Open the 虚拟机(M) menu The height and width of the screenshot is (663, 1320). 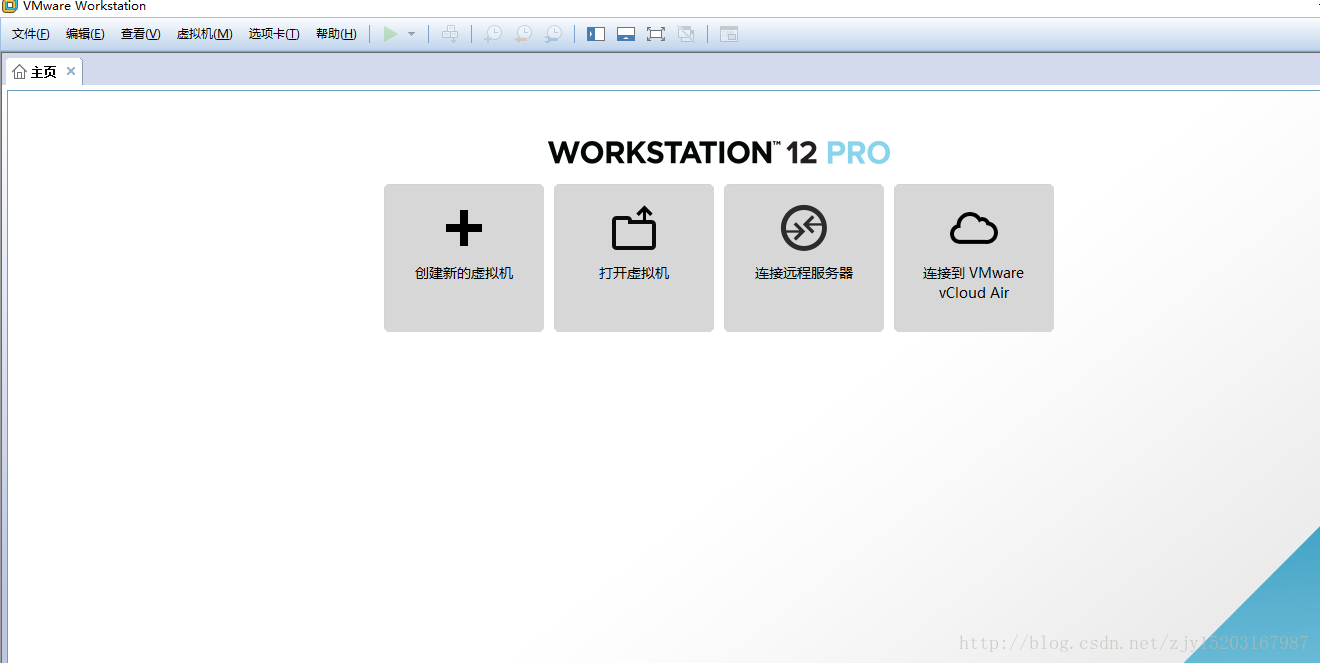(205, 34)
